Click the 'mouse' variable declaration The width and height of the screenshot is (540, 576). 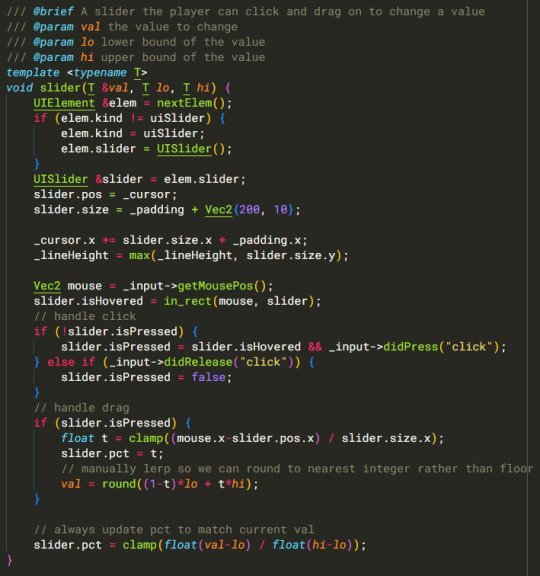(x=84, y=286)
